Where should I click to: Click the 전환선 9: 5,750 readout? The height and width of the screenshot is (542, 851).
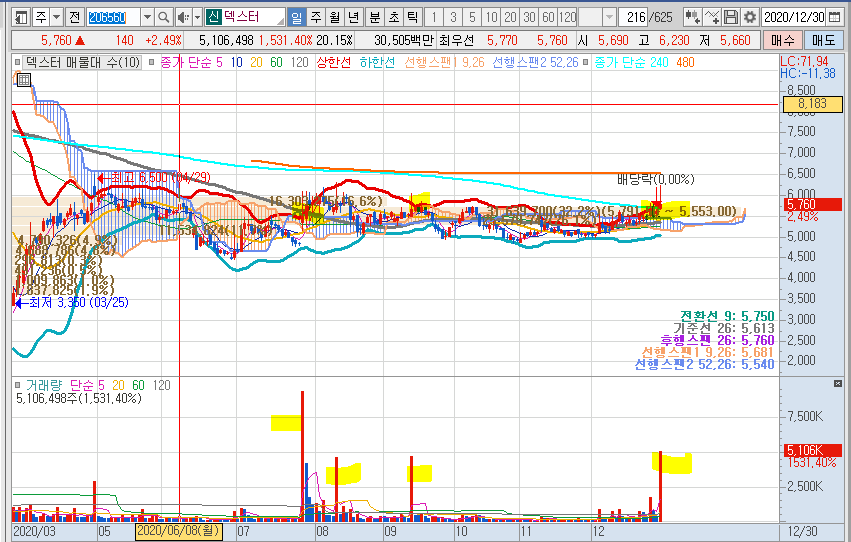[x=727, y=316]
